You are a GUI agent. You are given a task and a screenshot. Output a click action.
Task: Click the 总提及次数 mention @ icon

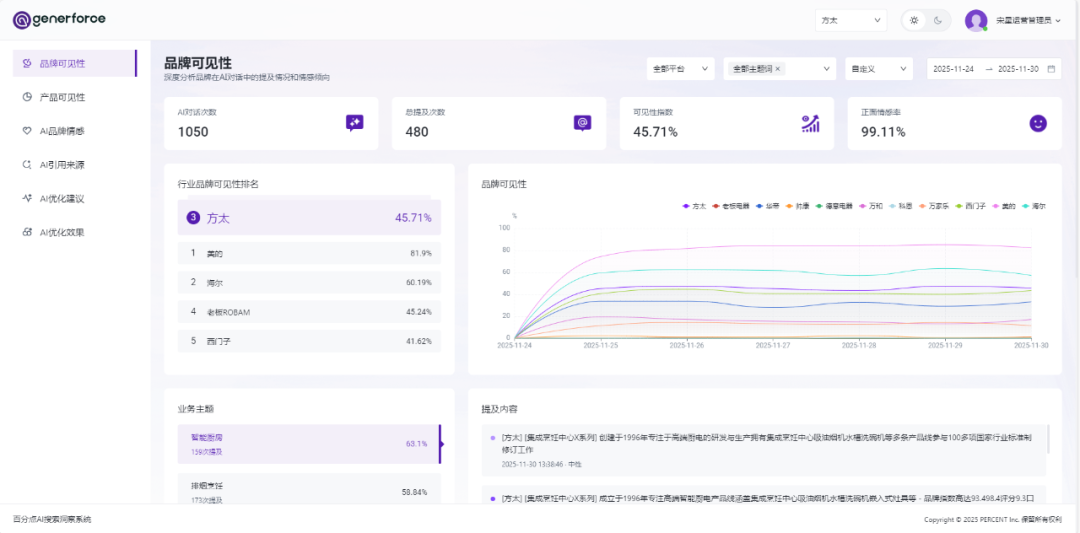point(582,123)
